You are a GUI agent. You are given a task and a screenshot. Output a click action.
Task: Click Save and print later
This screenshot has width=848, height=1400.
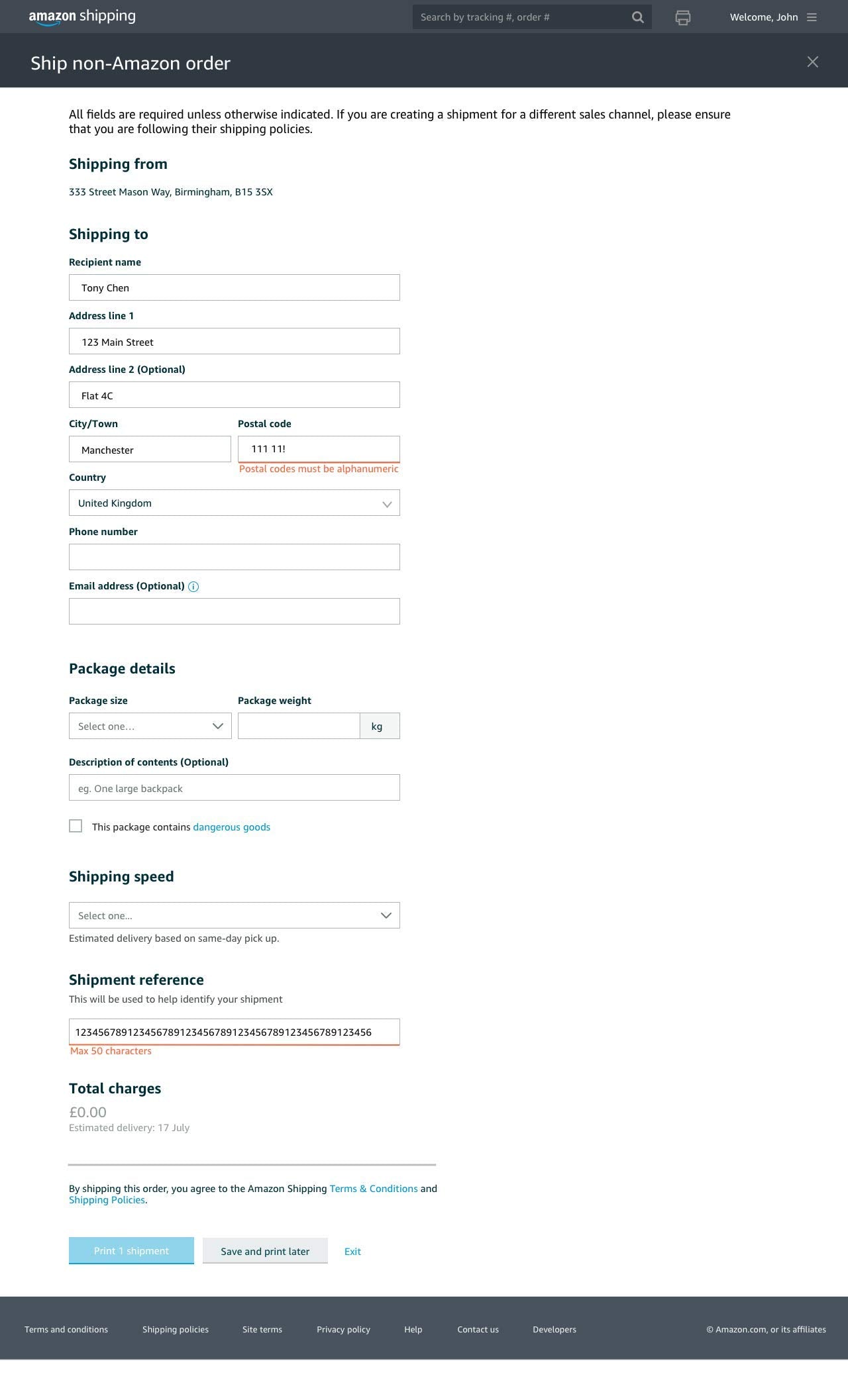tap(265, 1250)
